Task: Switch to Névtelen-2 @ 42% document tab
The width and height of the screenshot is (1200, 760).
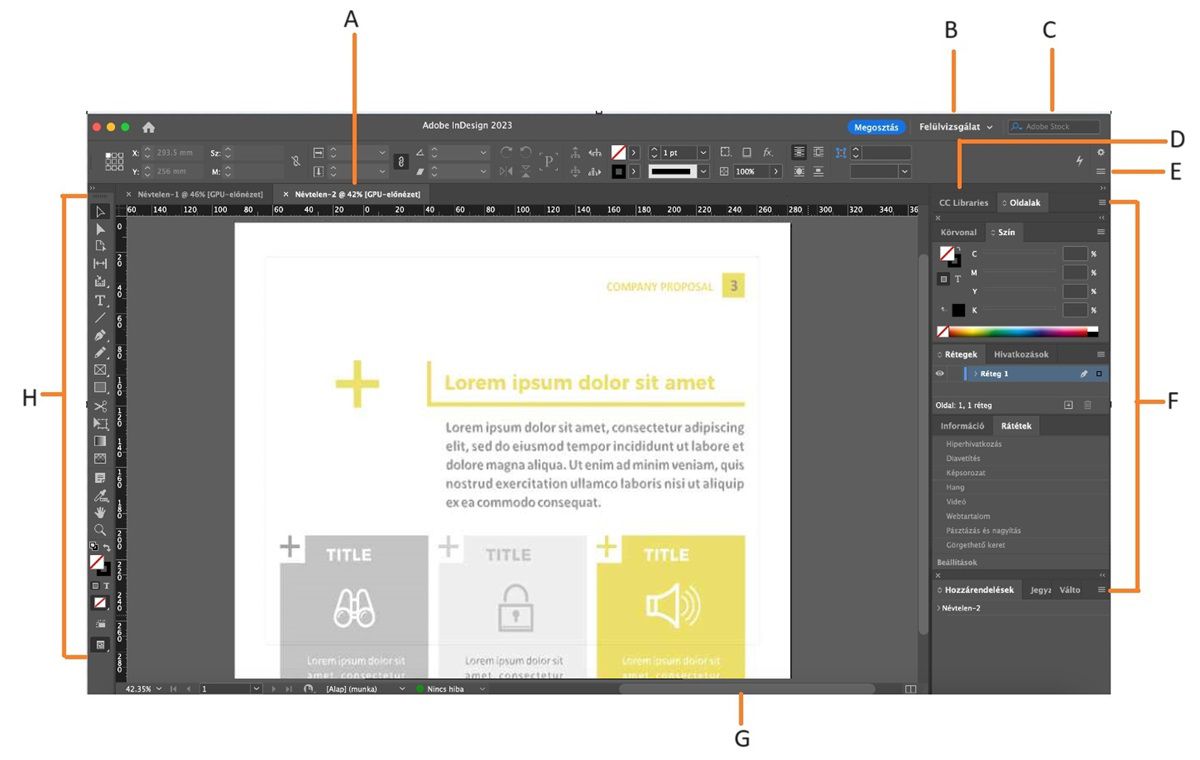Action: (357, 193)
